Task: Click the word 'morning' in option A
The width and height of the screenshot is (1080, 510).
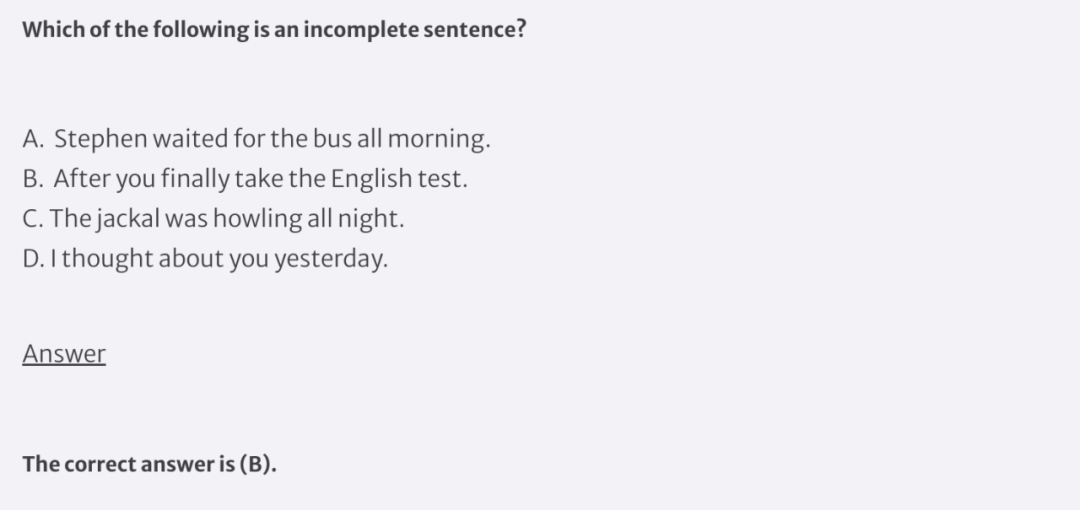Action: pyautogui.click(x=439, y=139)
